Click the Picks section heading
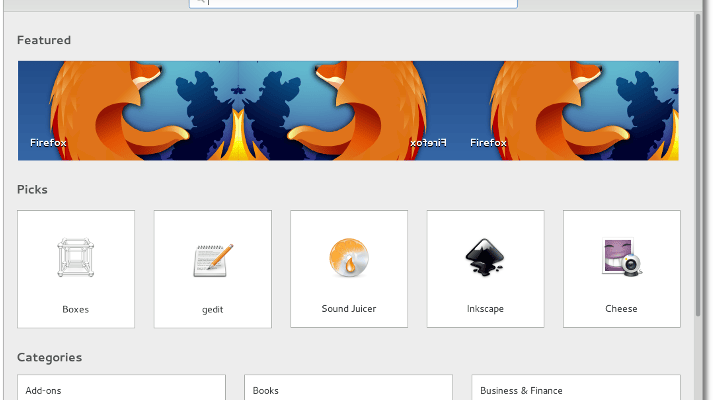The image size is (714, 400). coord(32,190)
